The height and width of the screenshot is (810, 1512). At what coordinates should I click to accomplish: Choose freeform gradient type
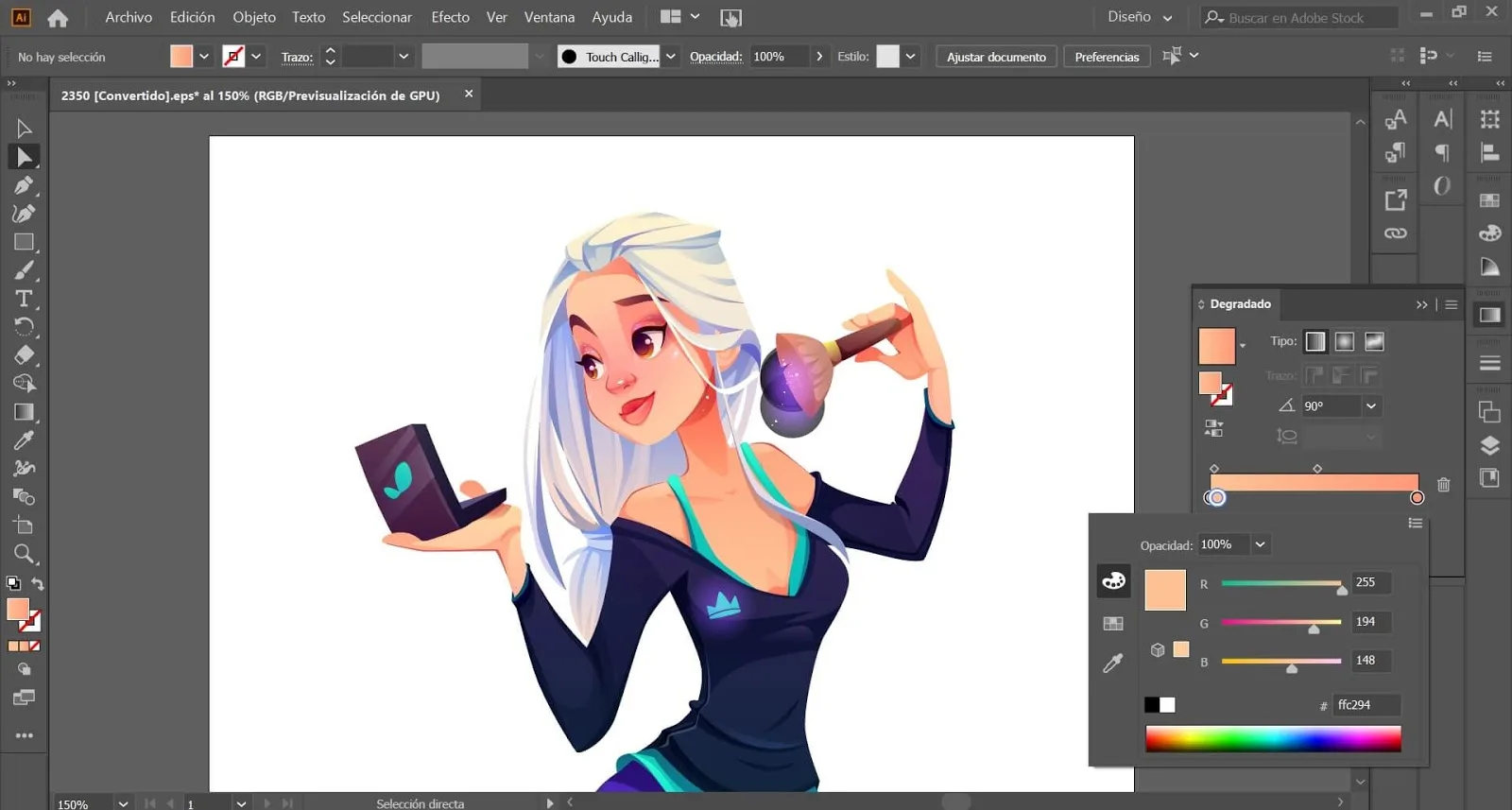1374,341
